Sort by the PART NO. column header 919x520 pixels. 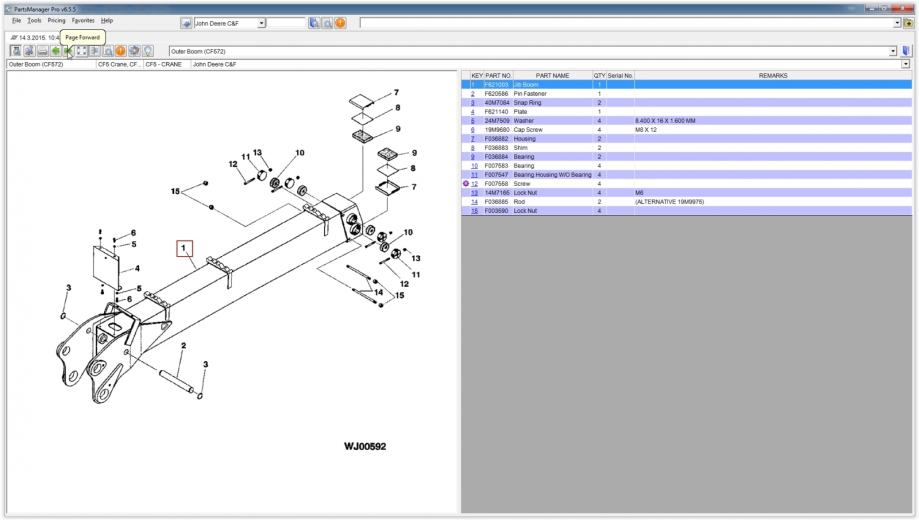[x=498, y=76]
